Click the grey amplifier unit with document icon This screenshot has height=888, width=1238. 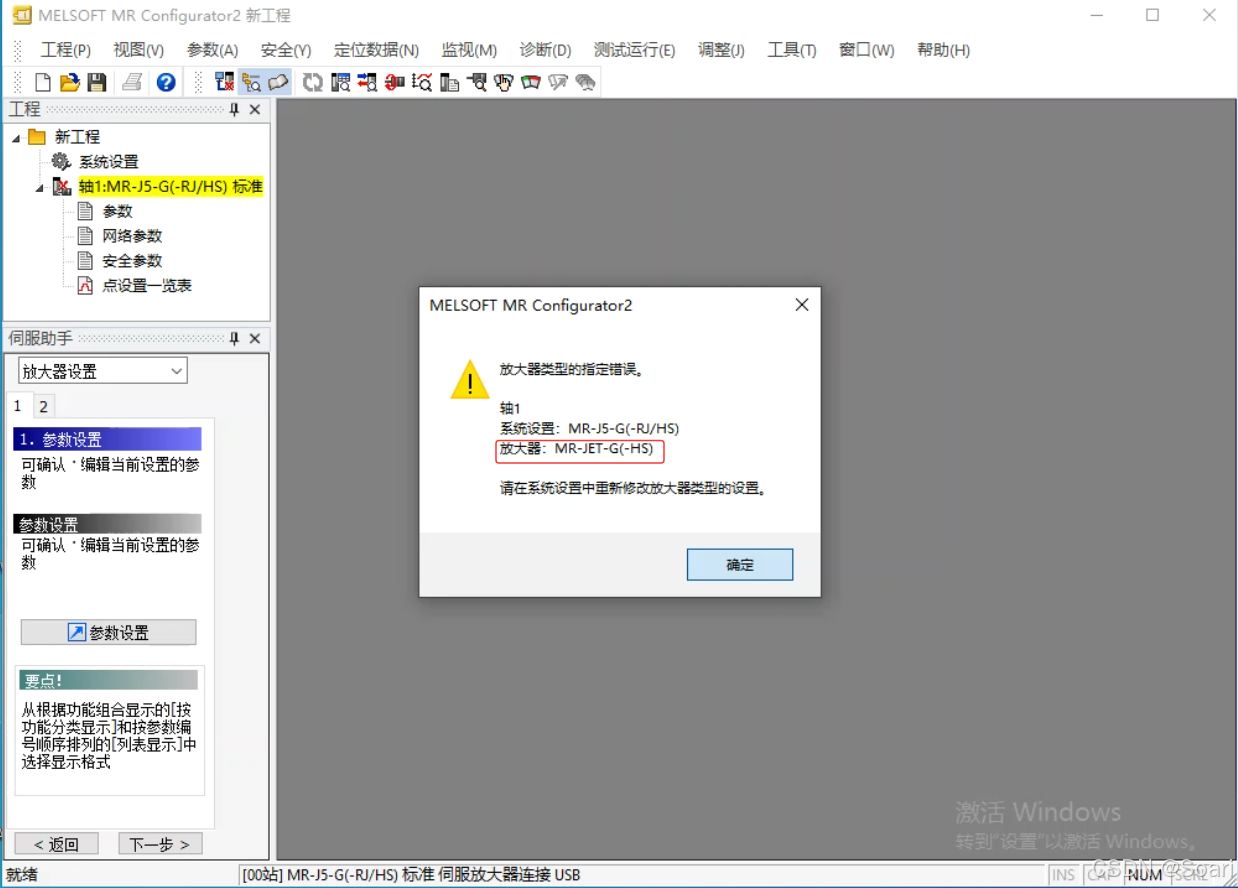point(449,82)
